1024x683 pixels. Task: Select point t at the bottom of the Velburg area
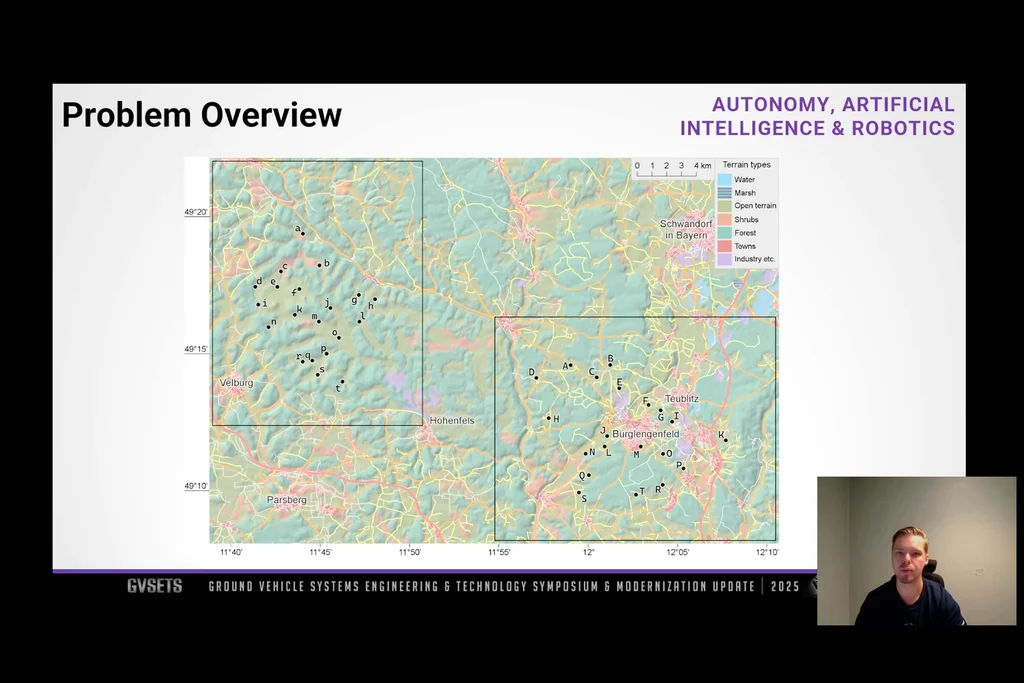(x=342, y=381)
